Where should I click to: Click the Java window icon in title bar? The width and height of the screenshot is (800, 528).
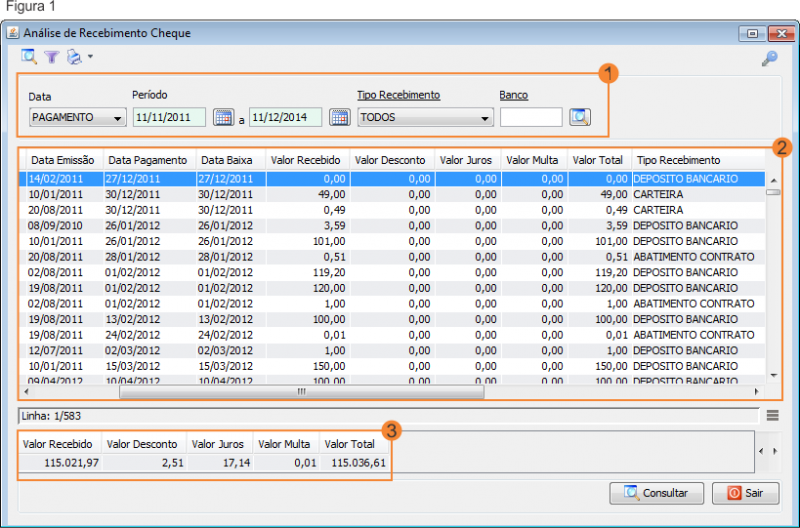tap(12, 33)
